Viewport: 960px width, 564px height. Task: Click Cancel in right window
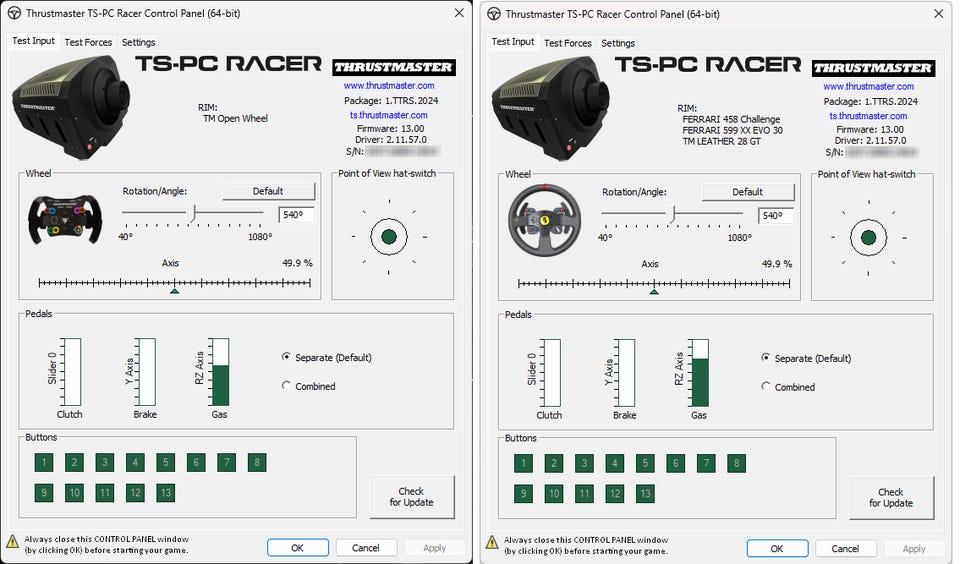[x=845, y=548]
